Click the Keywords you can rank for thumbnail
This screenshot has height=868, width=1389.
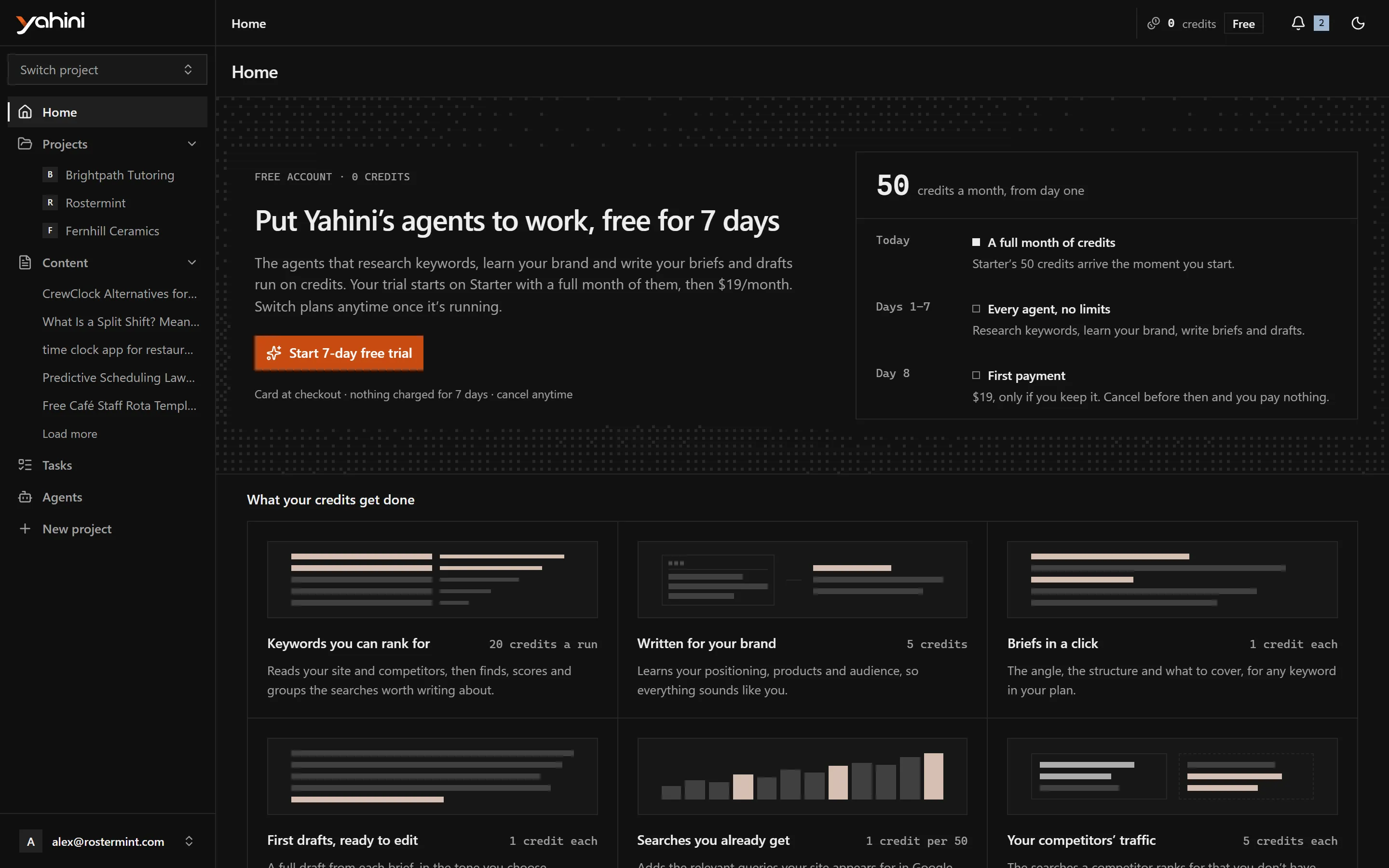(x=432, y=580)
